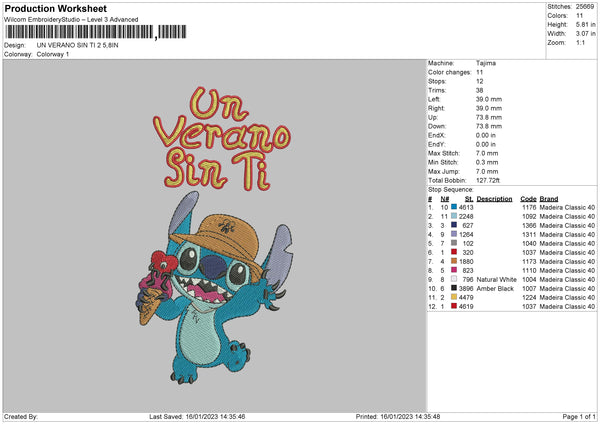Click the 'Natural White' description
600x424 pixels.
coord(497,279)
